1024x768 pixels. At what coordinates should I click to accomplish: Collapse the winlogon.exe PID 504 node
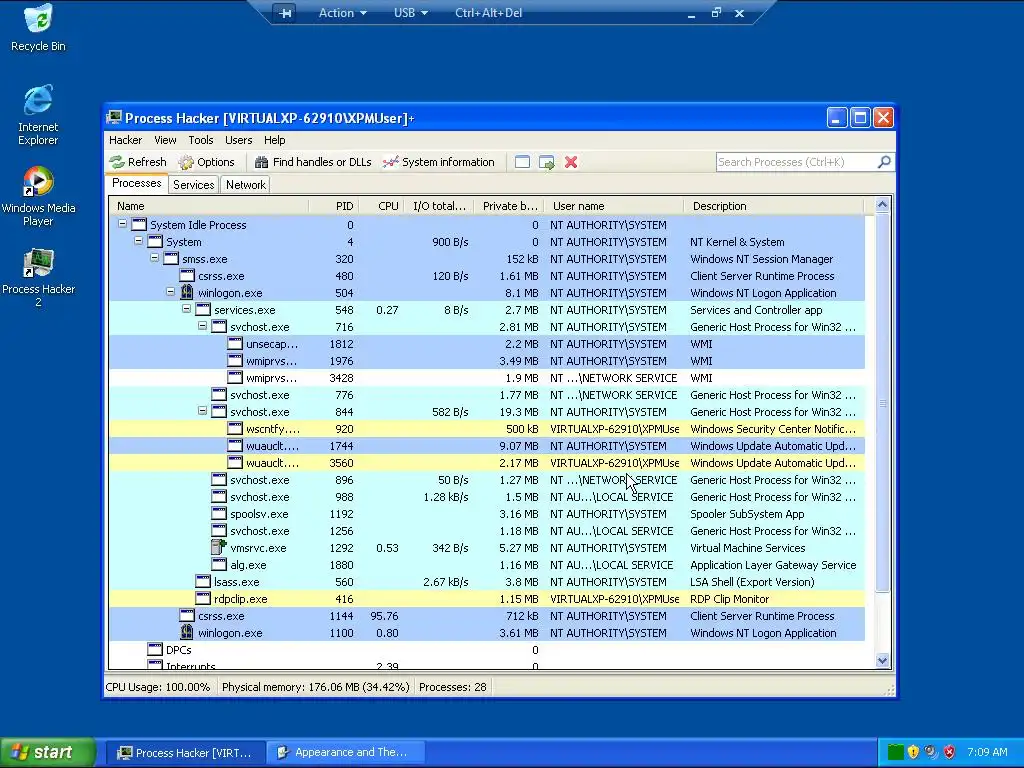(170, 291)
